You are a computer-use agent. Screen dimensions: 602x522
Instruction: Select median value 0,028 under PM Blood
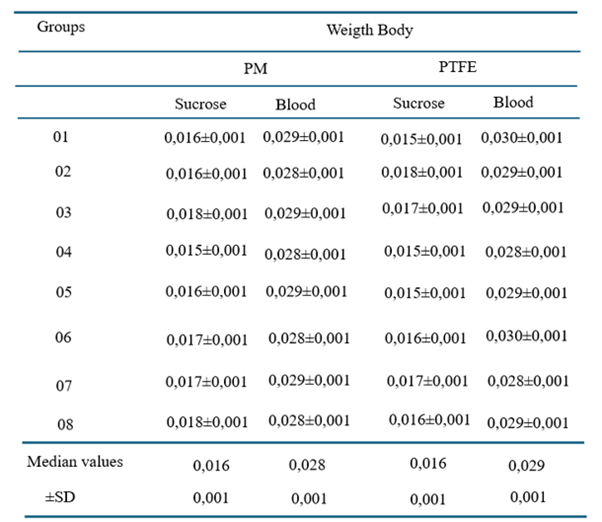click(305, 465)
